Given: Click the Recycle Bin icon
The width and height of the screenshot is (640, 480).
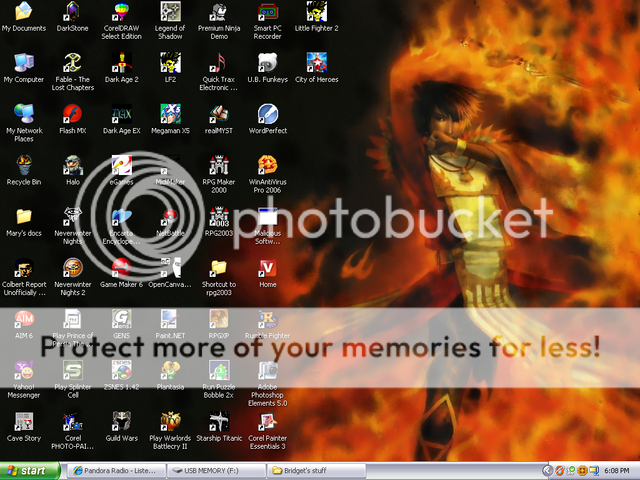Looking at the screenshot, I should tap(23, 164).
